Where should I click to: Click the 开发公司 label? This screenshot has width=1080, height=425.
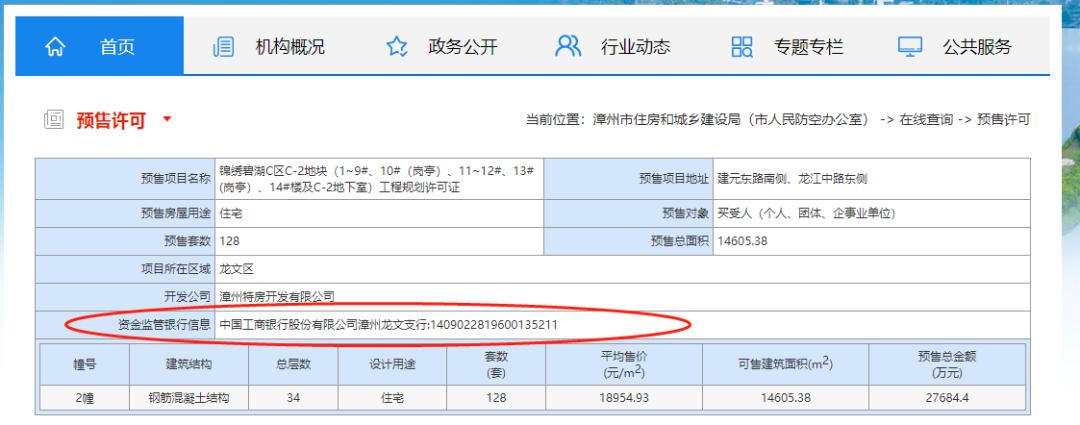click(188, 297)
